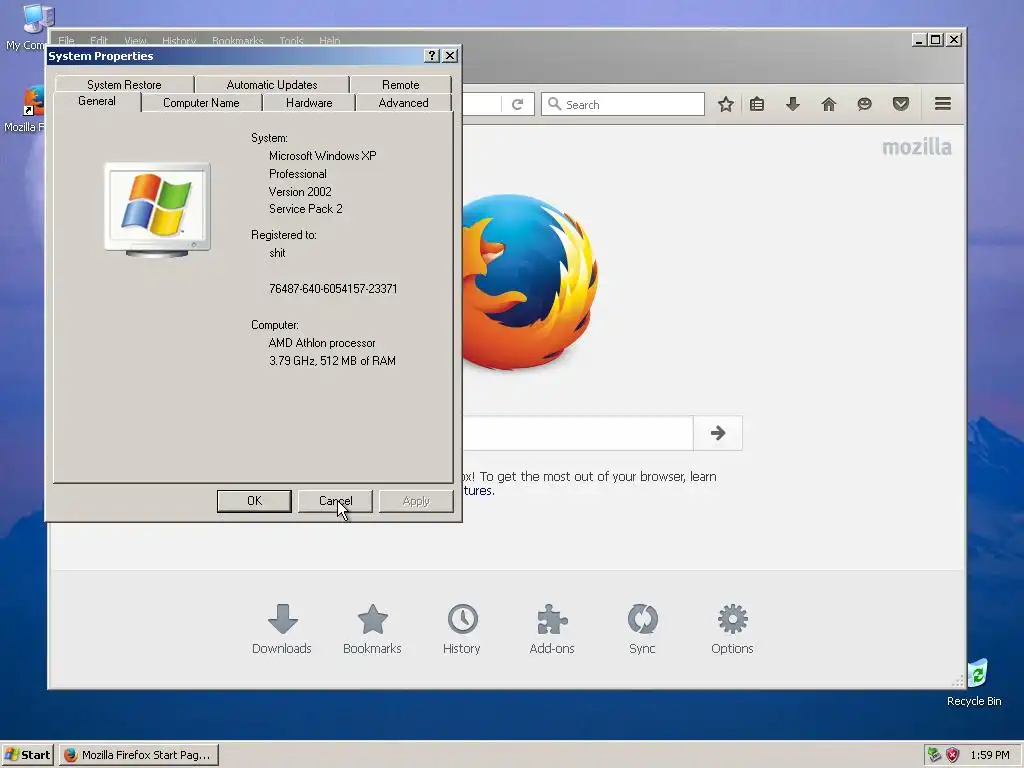This screenshot has height=768, width=1024.
Task: Click Mozilla Firefox Start Page taskbar button
Action: pos(138,755)
